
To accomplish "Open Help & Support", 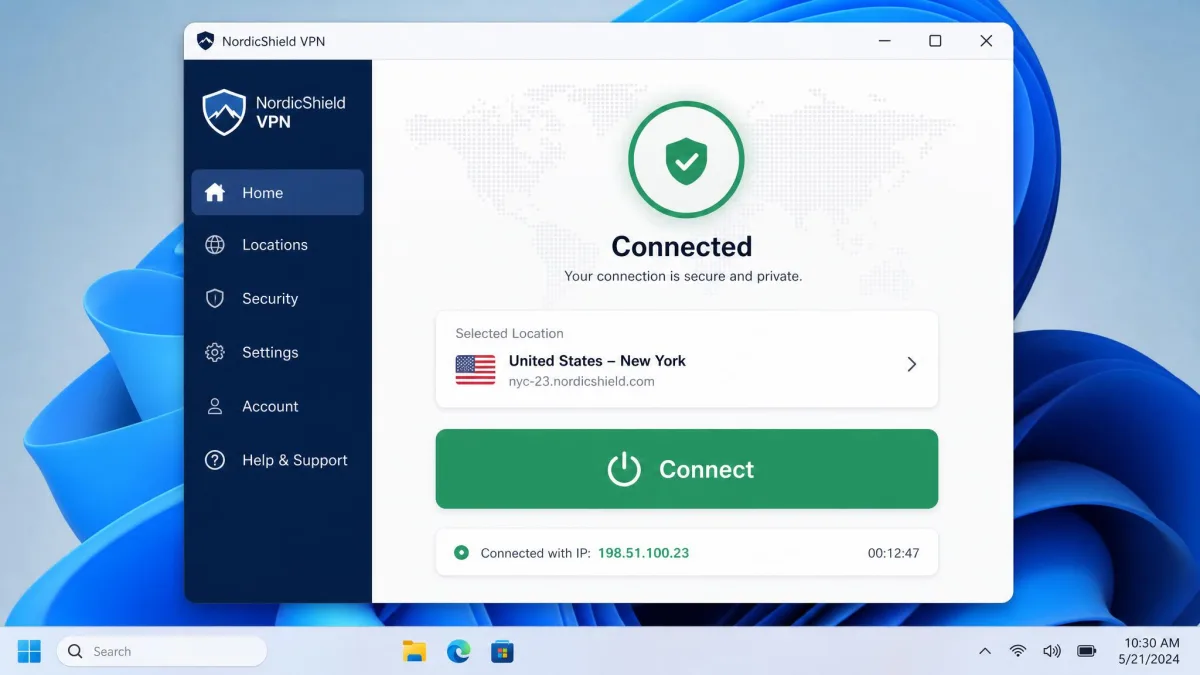I will click(x=277, y=461).
